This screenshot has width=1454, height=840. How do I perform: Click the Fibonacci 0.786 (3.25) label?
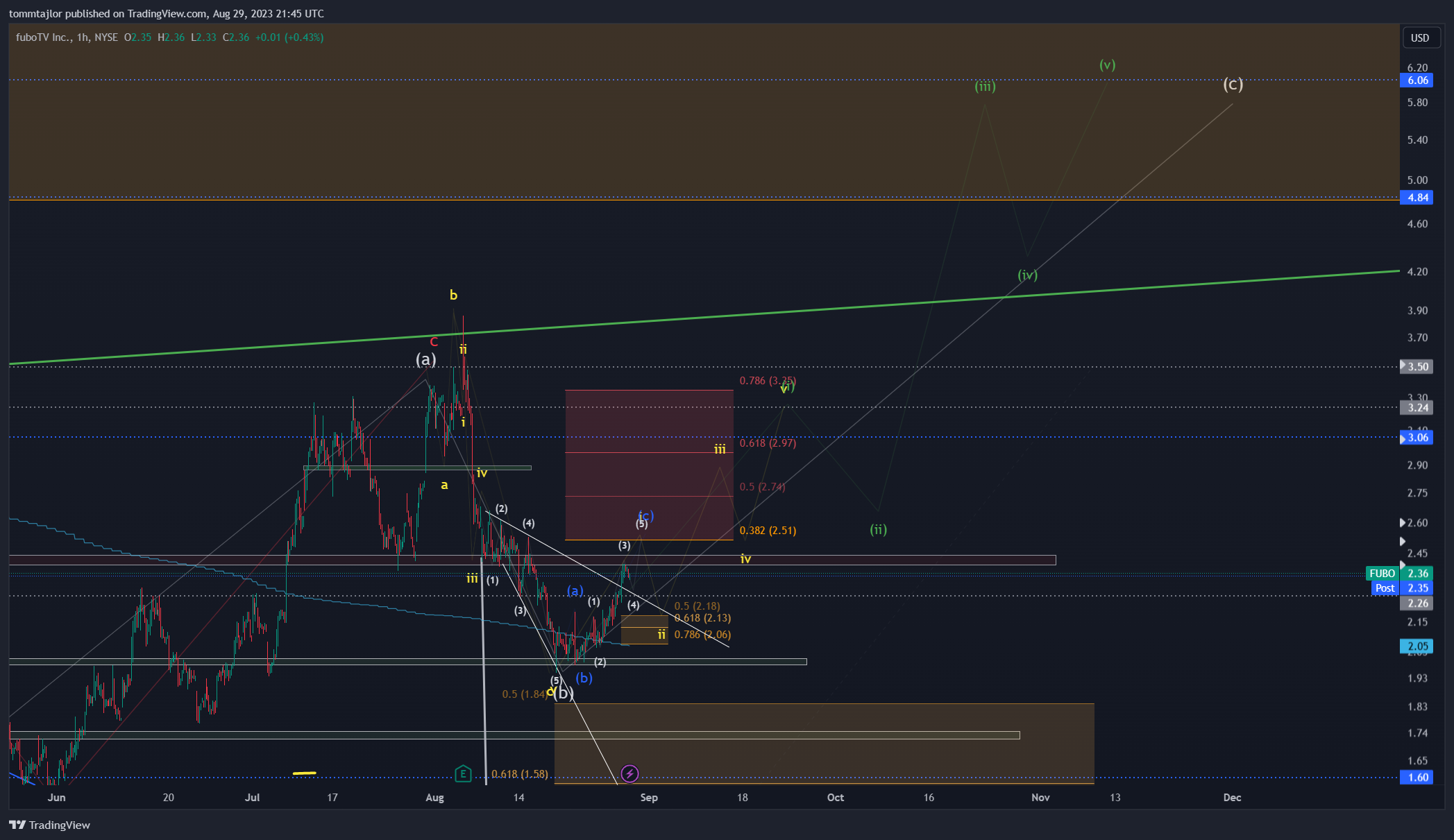(x=768, y=381)
